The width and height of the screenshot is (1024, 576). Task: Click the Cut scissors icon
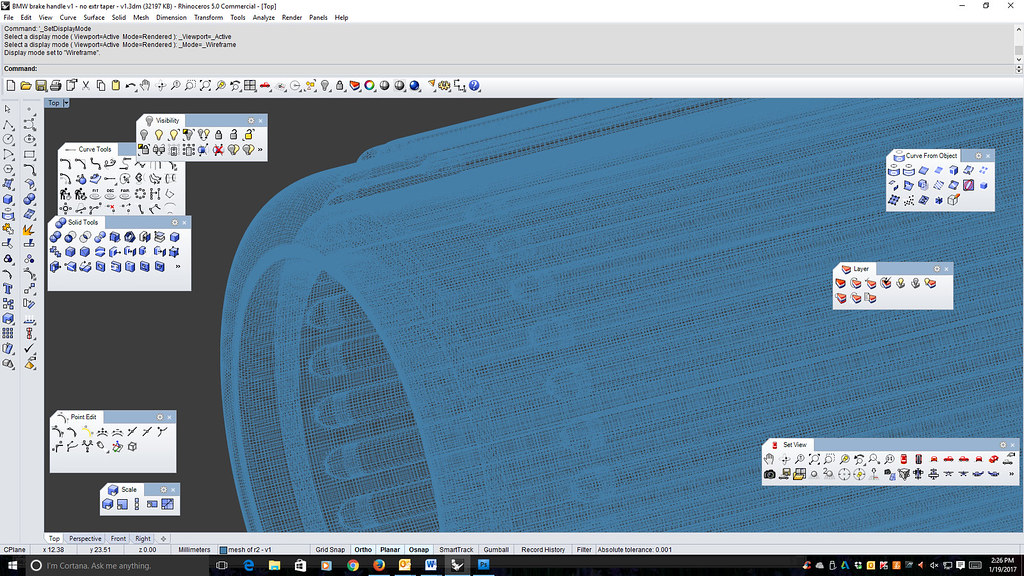pyautogui.click(x=86, y=86)
